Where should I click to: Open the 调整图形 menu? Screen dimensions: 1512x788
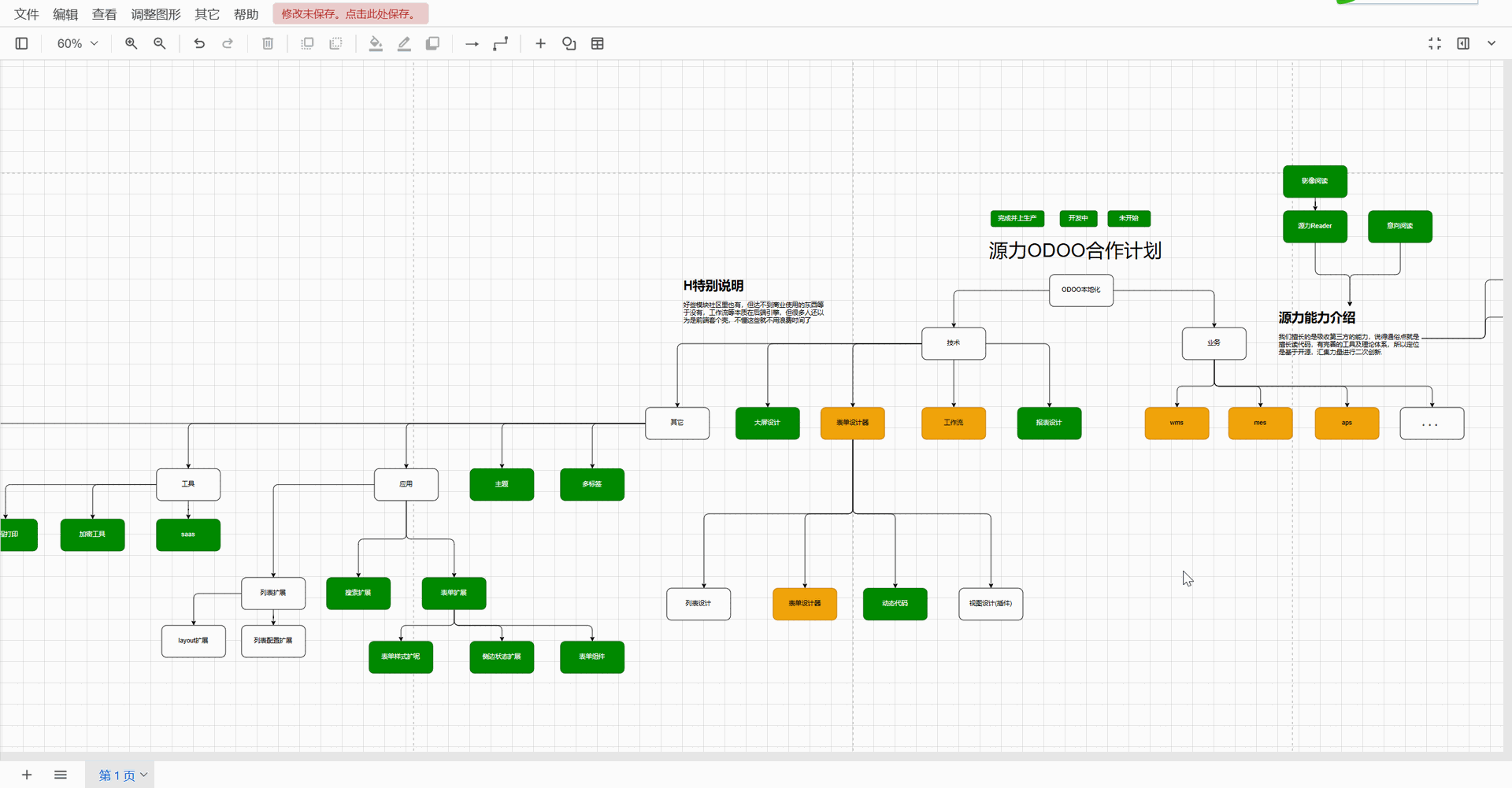[x=156, y=14]
